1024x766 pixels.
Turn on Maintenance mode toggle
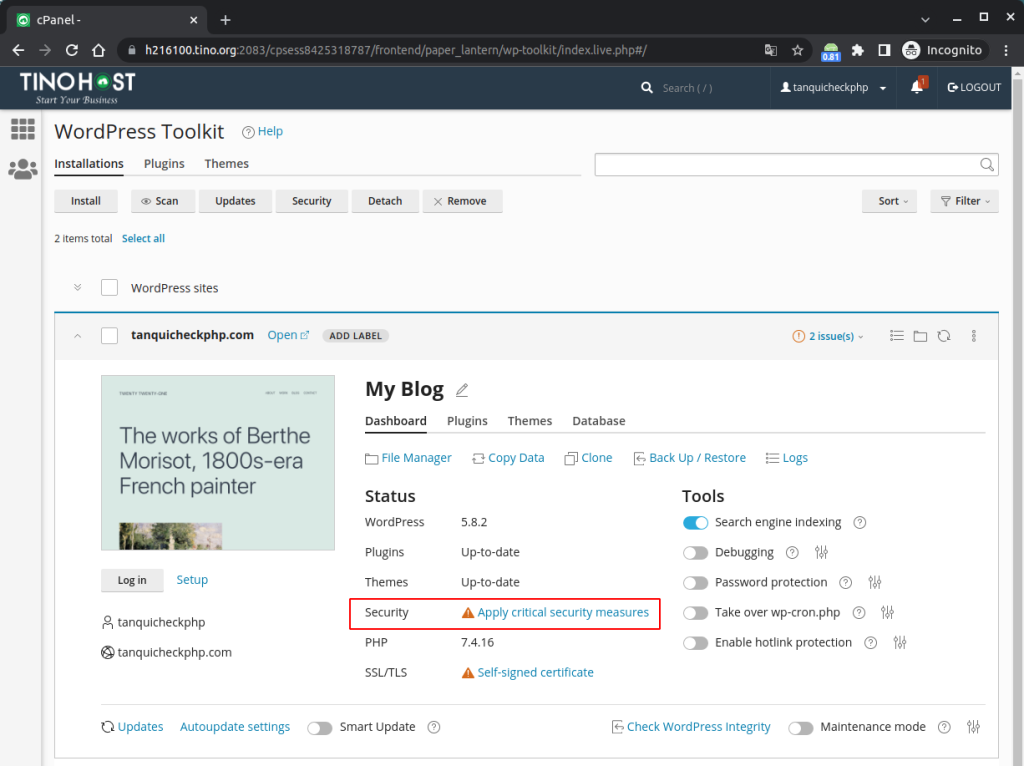[801, 727]
